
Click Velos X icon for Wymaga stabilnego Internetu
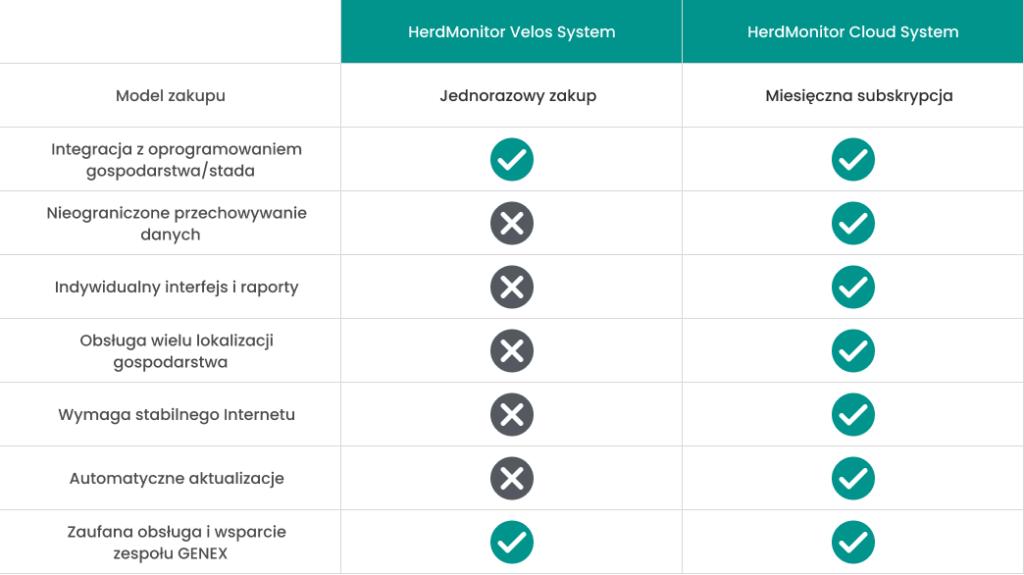point(511,415)
